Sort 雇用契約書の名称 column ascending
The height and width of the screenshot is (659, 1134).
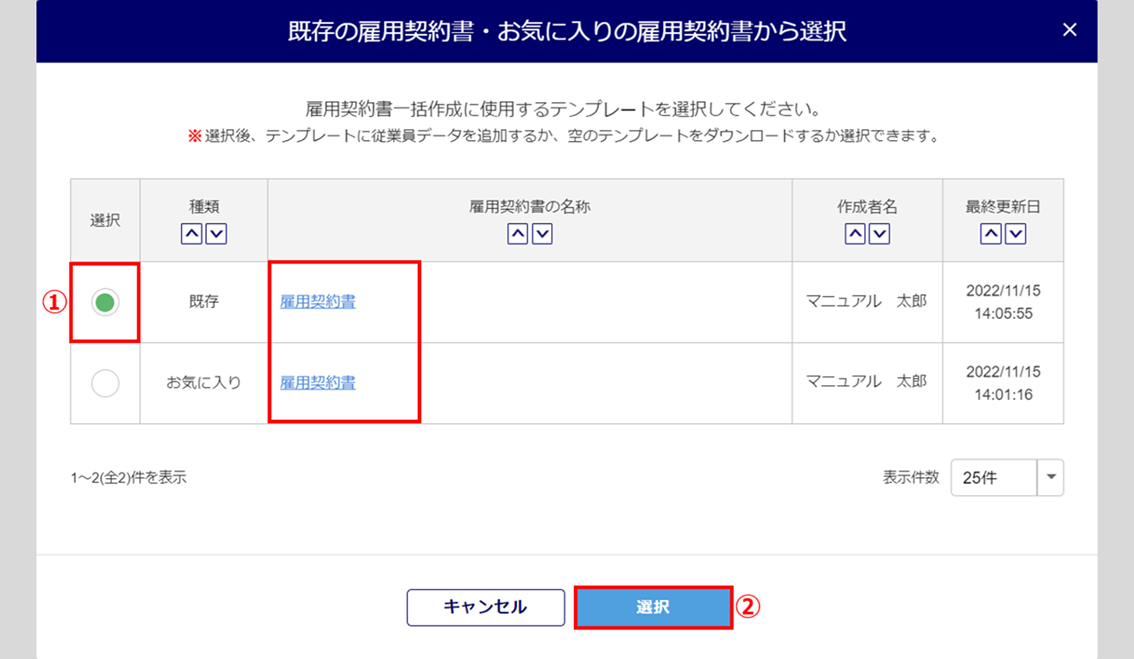pos(517,234)
